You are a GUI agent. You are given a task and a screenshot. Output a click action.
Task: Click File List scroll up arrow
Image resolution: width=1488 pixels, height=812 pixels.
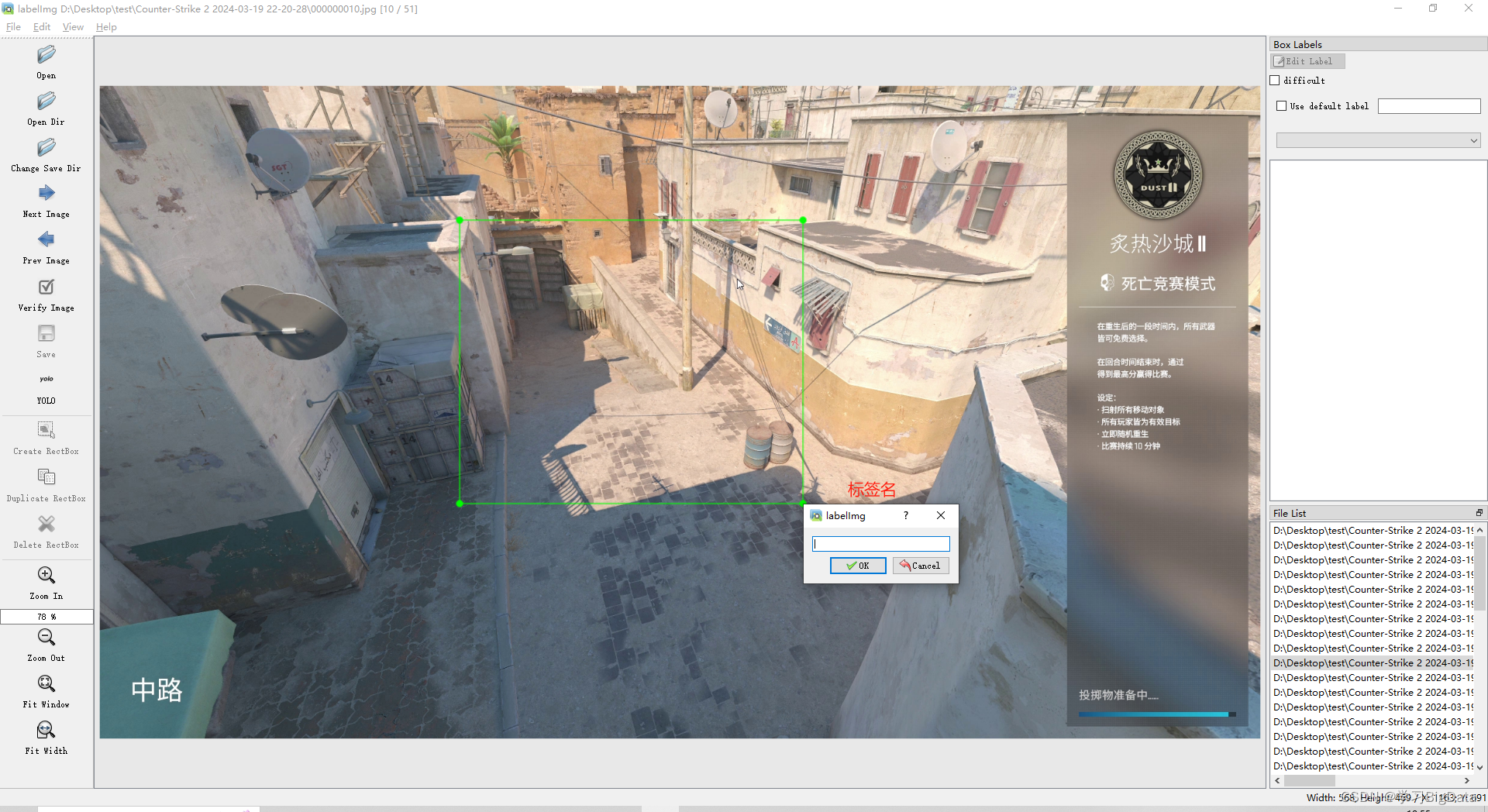coord(1480,530)
